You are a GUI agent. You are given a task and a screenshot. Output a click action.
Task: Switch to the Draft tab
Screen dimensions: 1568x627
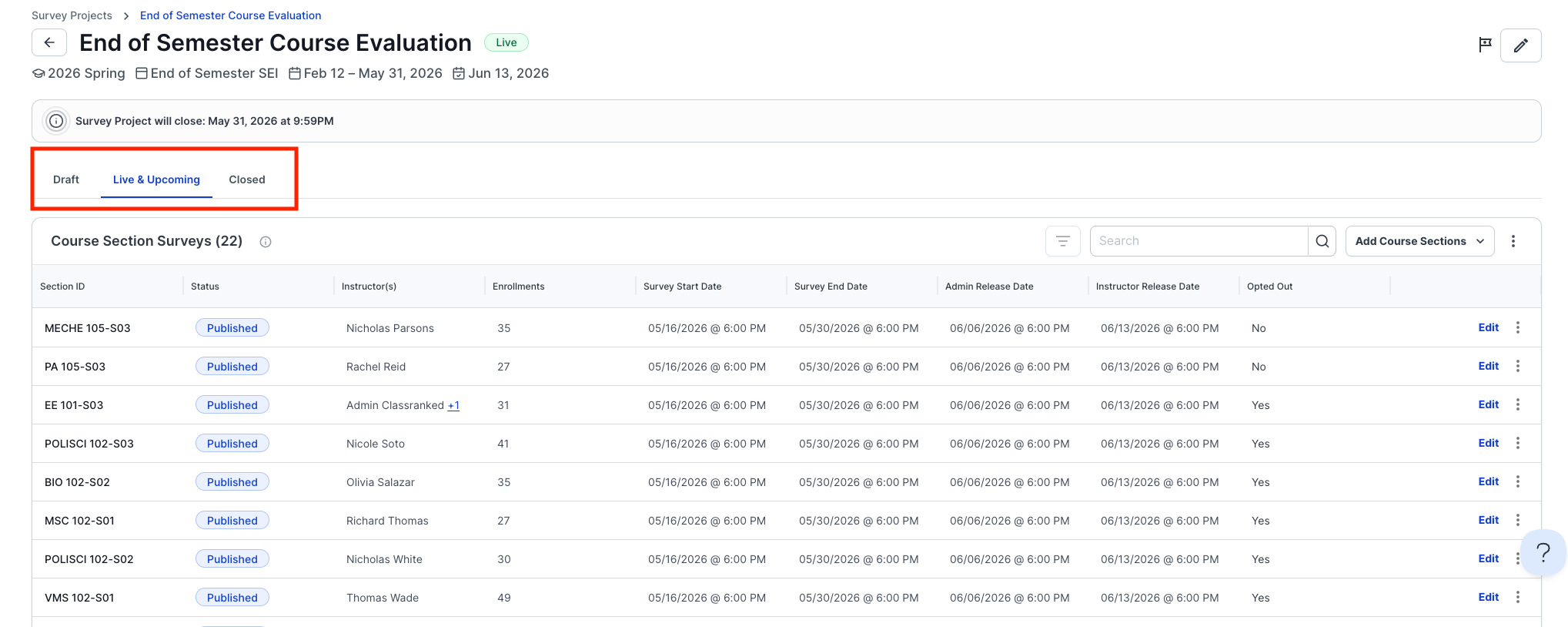pos(66,179)
